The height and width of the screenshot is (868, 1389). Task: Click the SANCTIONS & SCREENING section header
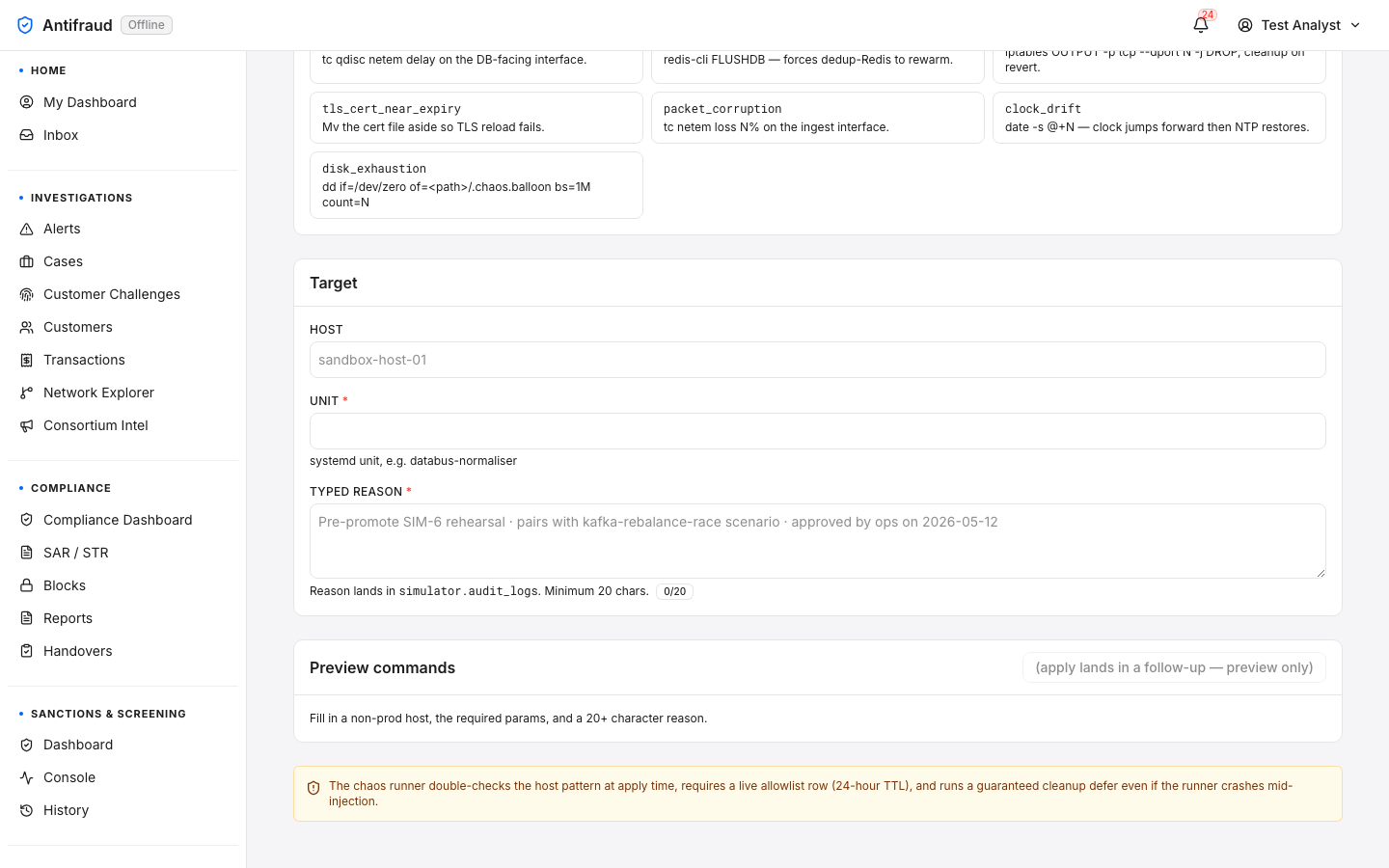pyautogui.click(x=108, y=714)
